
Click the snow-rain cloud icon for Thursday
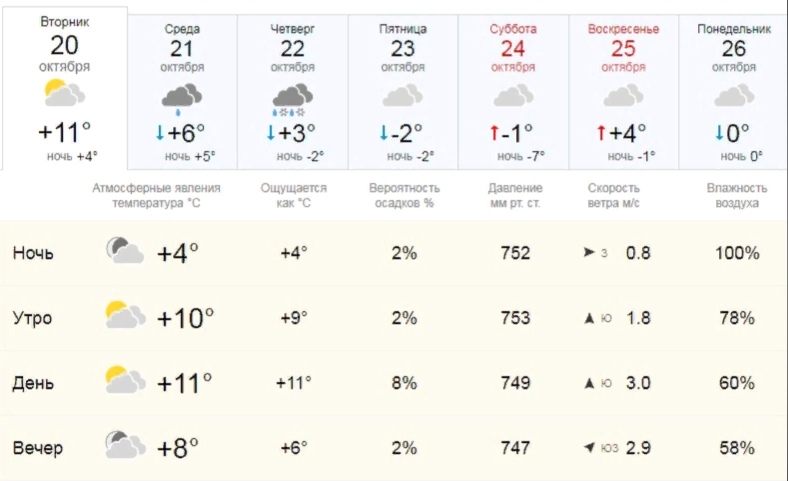click(x=291, y=99)
